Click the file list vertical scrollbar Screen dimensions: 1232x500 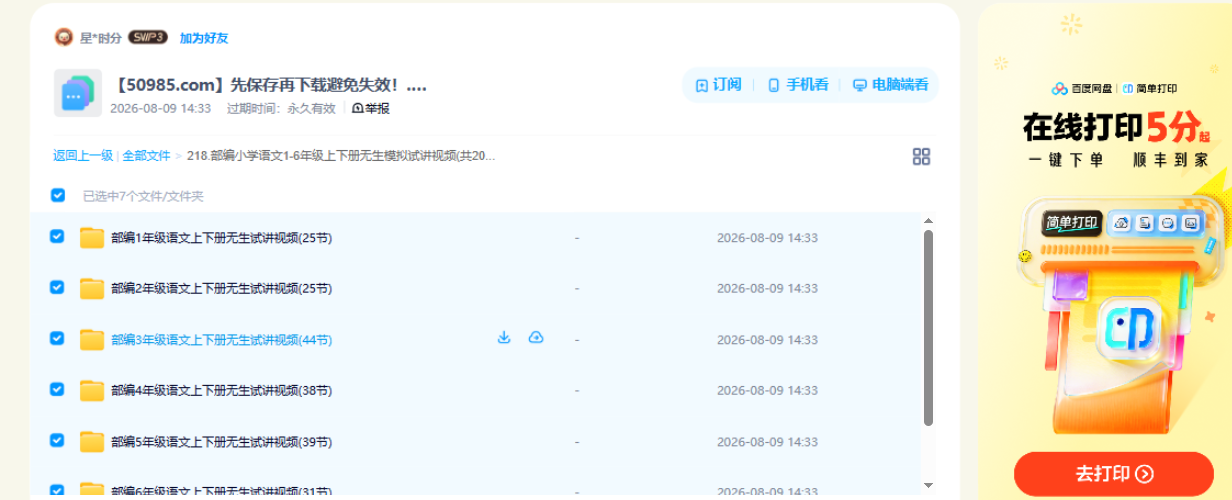point(928,328)
